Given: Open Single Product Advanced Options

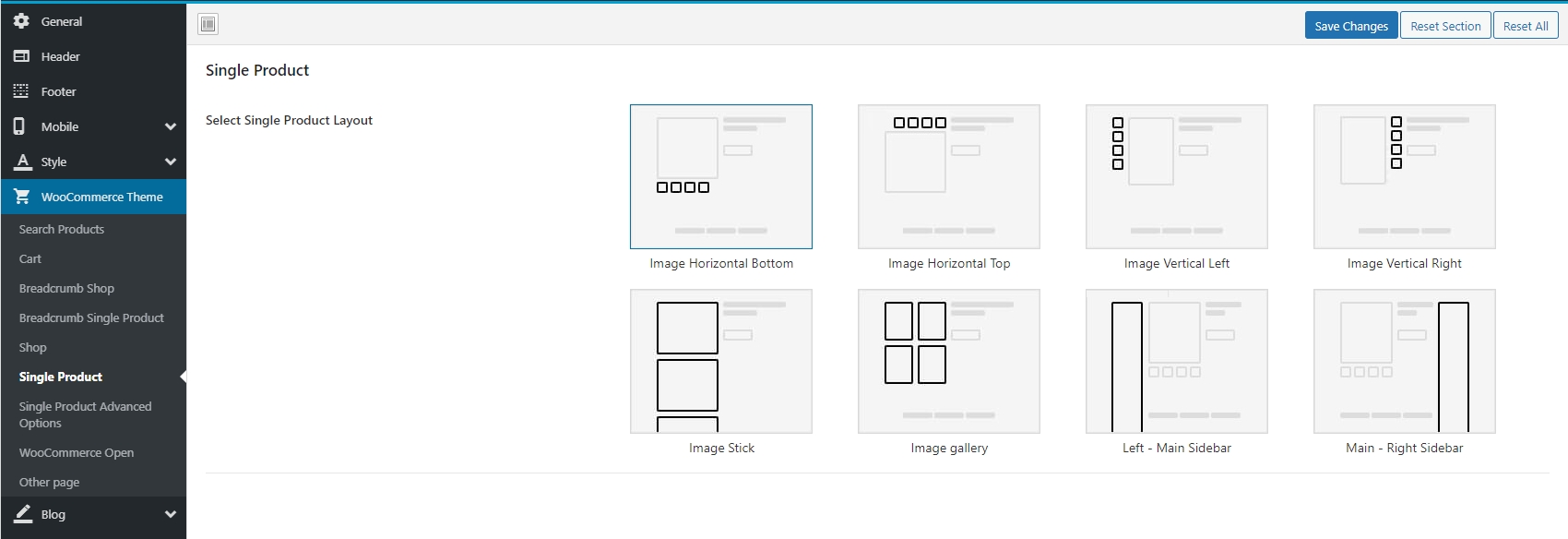Looking at the screenshot, I should pyautogui.click(x=85, y=414).
